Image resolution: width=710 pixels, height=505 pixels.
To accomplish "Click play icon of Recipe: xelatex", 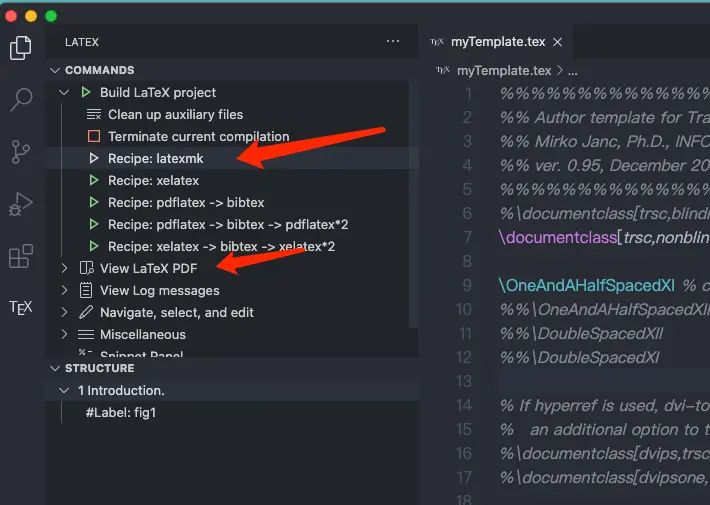I will (94, 180).
